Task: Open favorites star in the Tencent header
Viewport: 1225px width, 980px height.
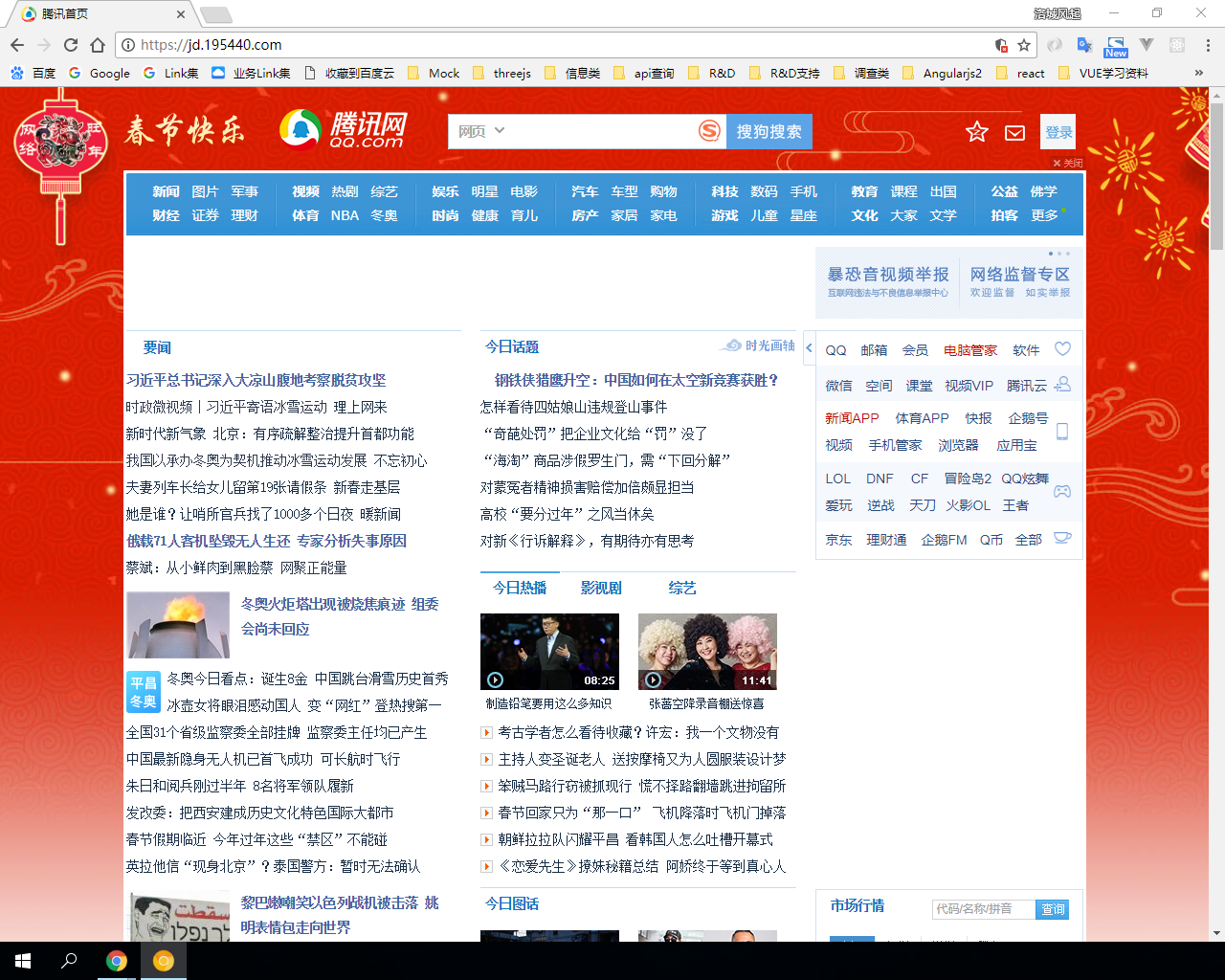Action: (976, 132)
